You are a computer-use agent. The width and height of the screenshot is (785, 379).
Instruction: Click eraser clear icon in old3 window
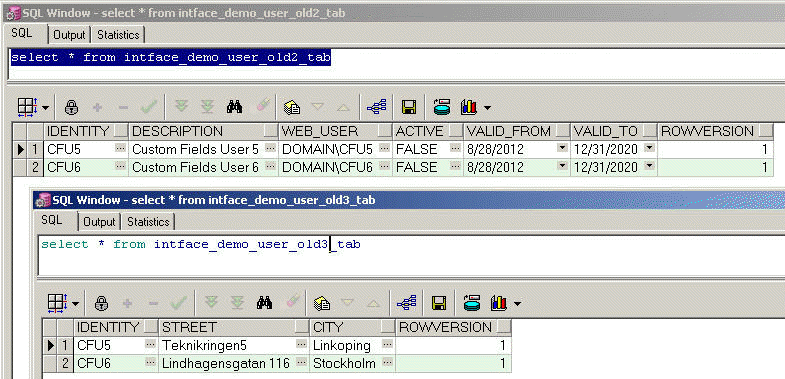point(293,302)
